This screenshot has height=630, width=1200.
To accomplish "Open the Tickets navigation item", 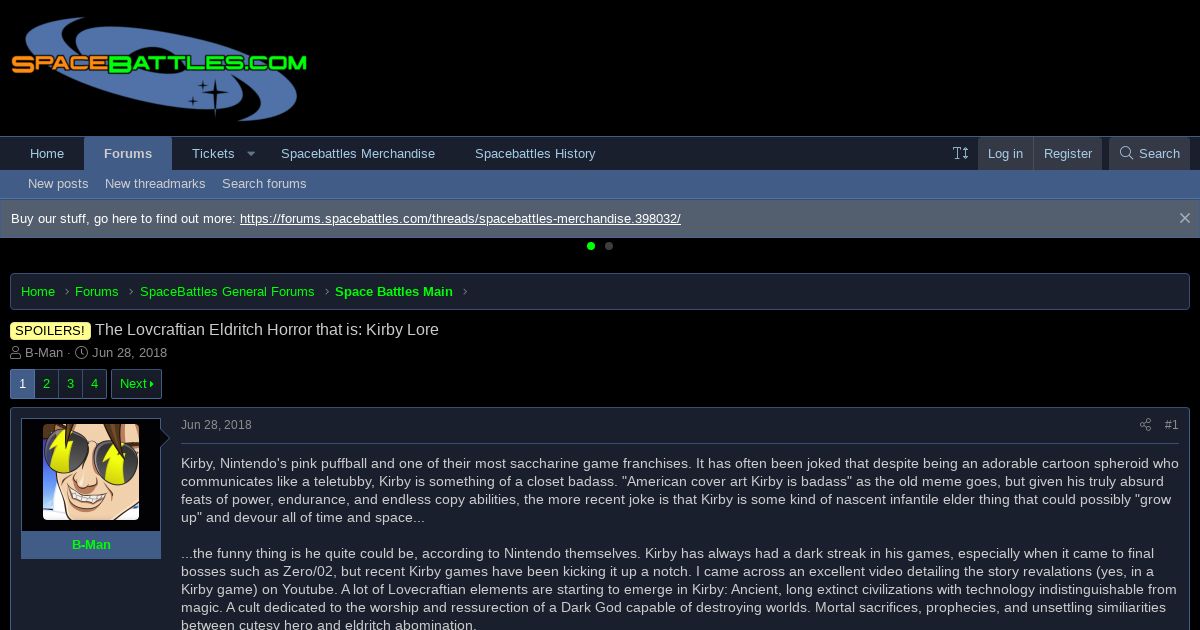I will pyautogui.click(x=213, y=153).
